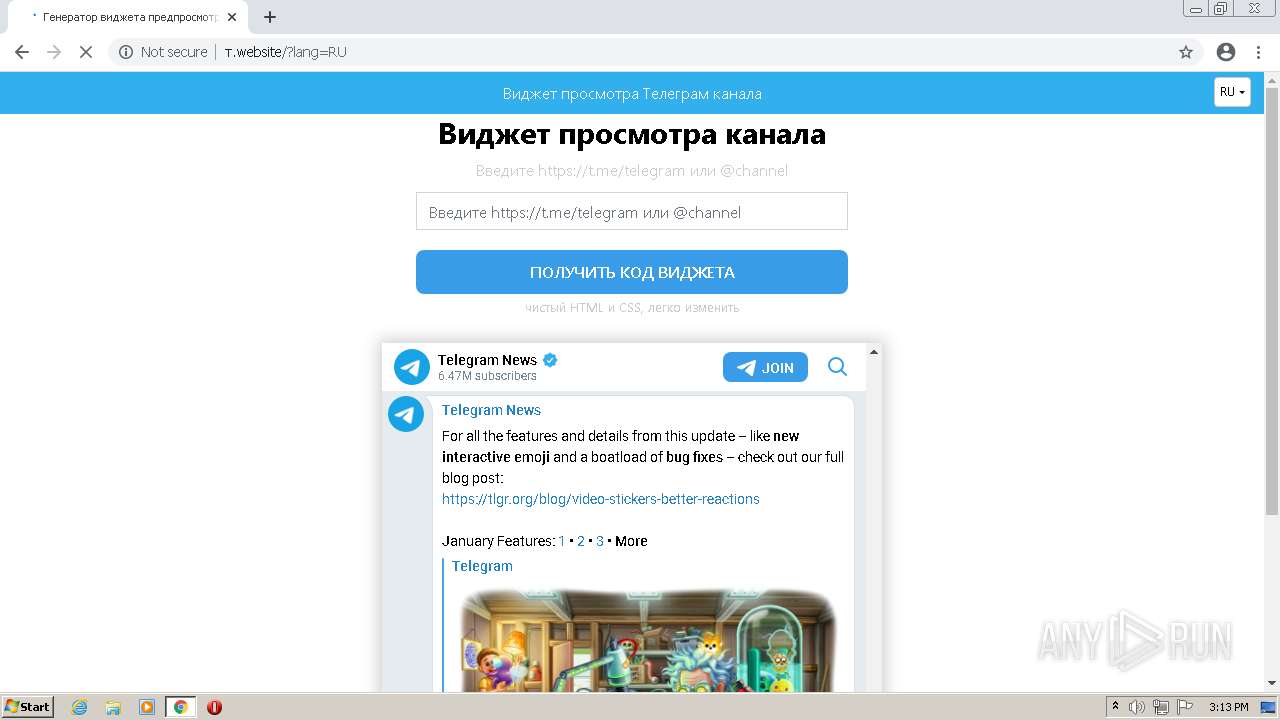Screen dimensions: 1280x720
Task: Open the tlgr.org video-stickers blog link
Action: click(601, 499)
